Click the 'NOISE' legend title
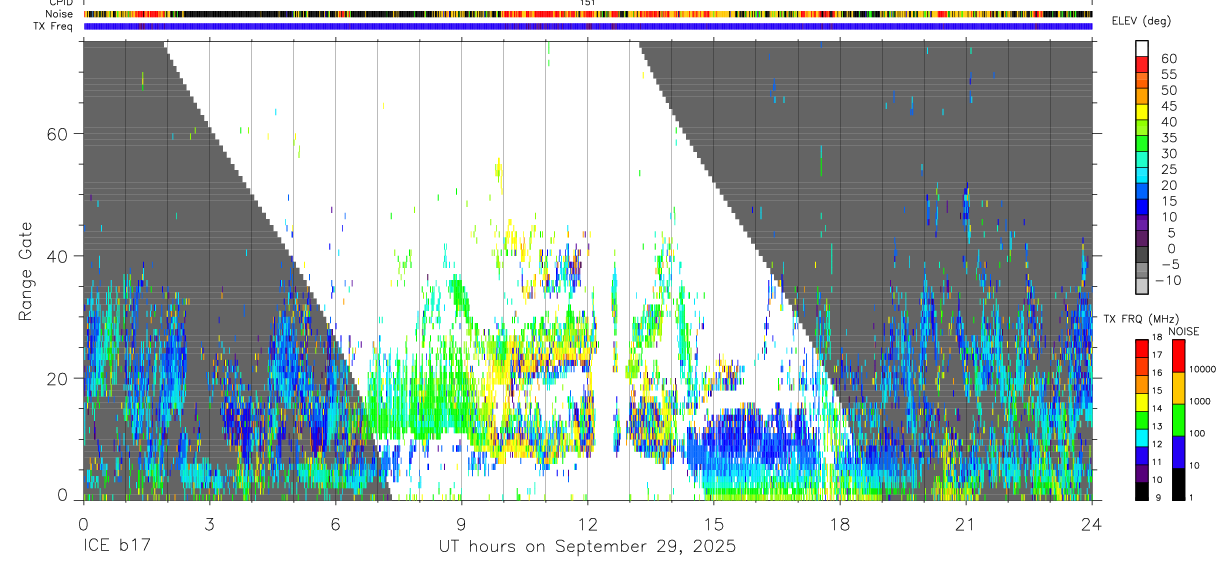This screenshot has height=567, width=1228. pos(1183,331)
